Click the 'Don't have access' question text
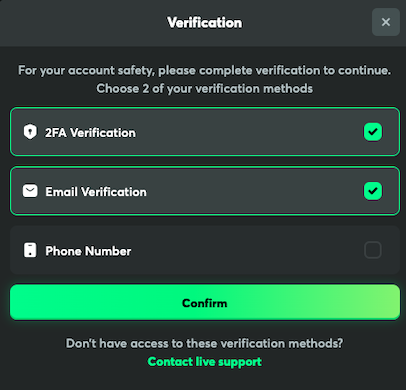Viewport: 406px width, 390px height. point(204,343)
